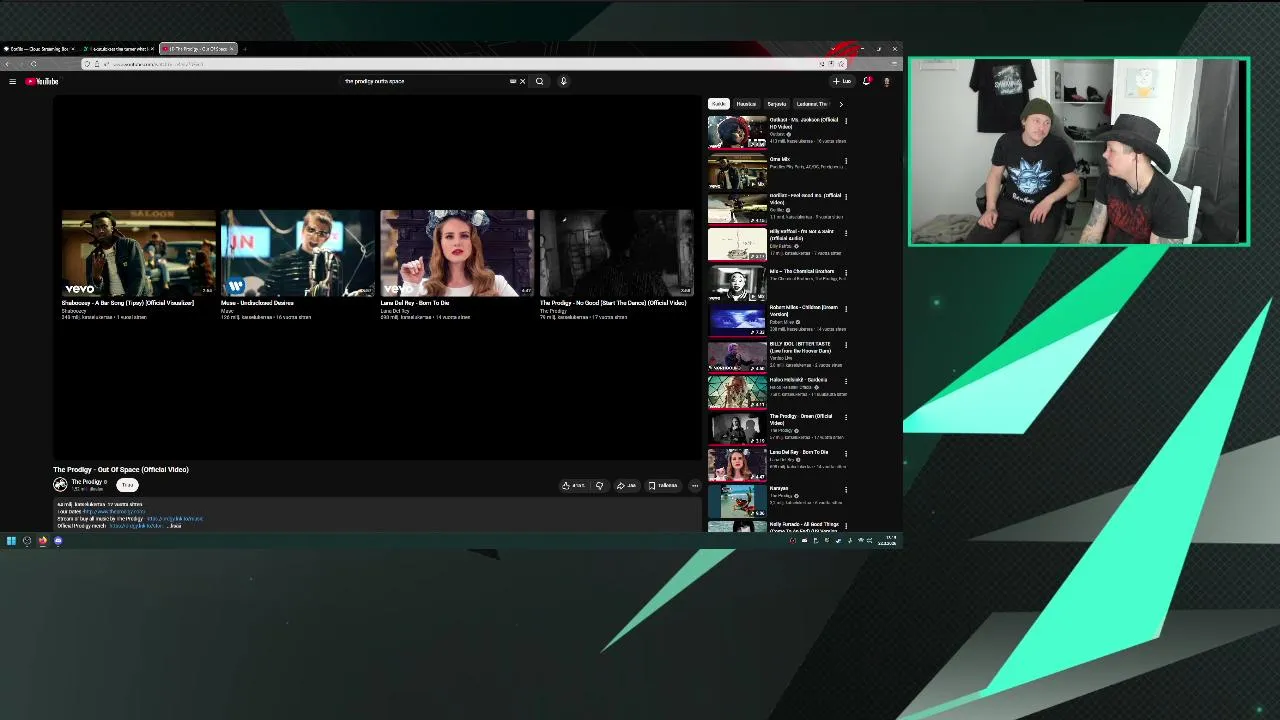This screenshot has width=1280, height=720.
Task: Switch to the second browser tab
Action: point(117,49)
